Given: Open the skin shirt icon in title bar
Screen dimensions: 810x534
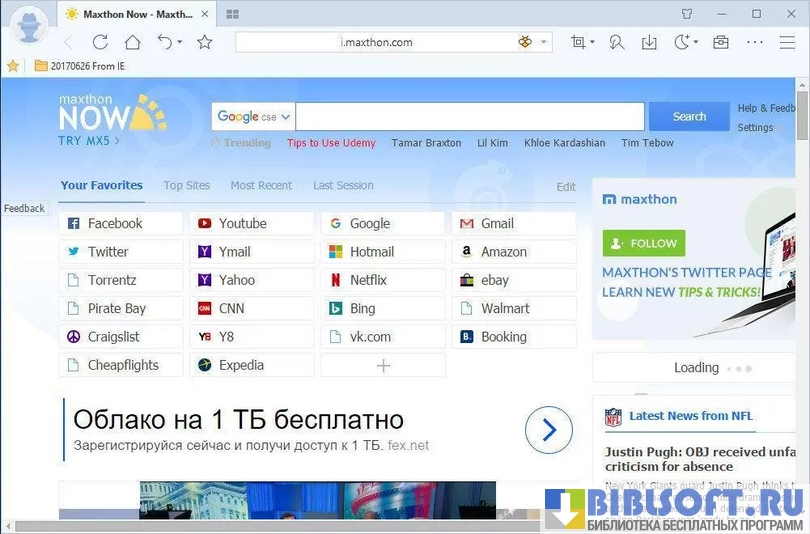Looking at the screenshot, I should (687, 14).
